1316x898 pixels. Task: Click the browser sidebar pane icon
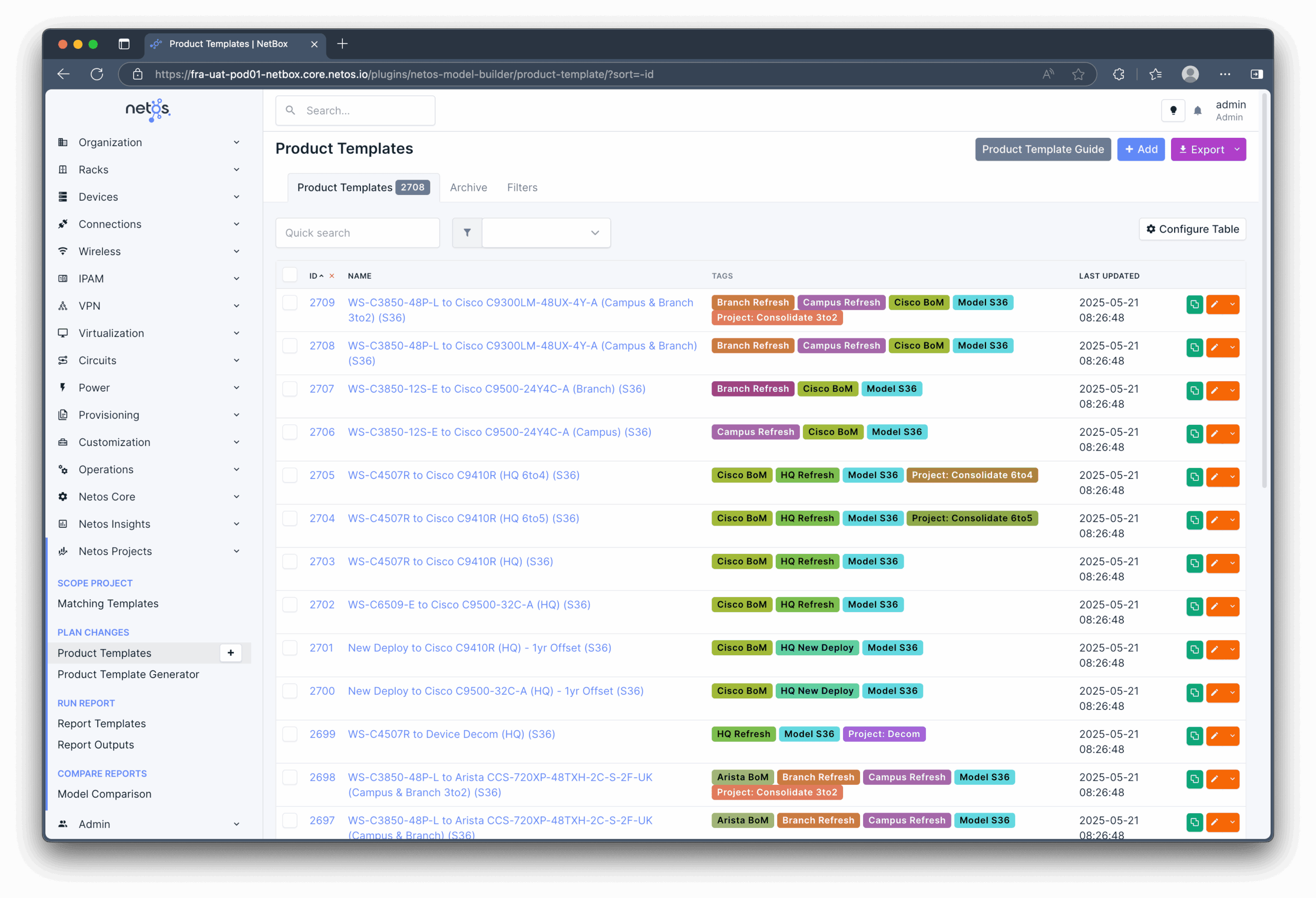pyautogui.click(x=1256, y=74)
